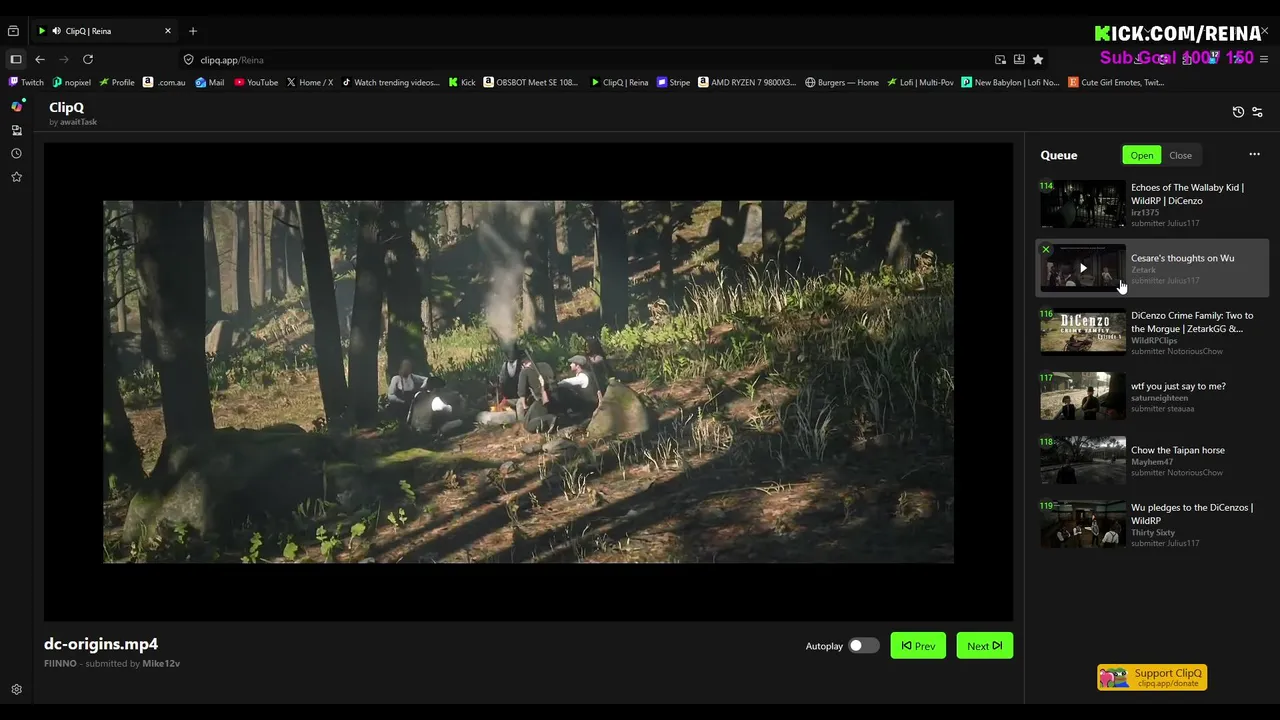Select the ClipQ | Reina browser tab
1280x720 pixels.
104,31
